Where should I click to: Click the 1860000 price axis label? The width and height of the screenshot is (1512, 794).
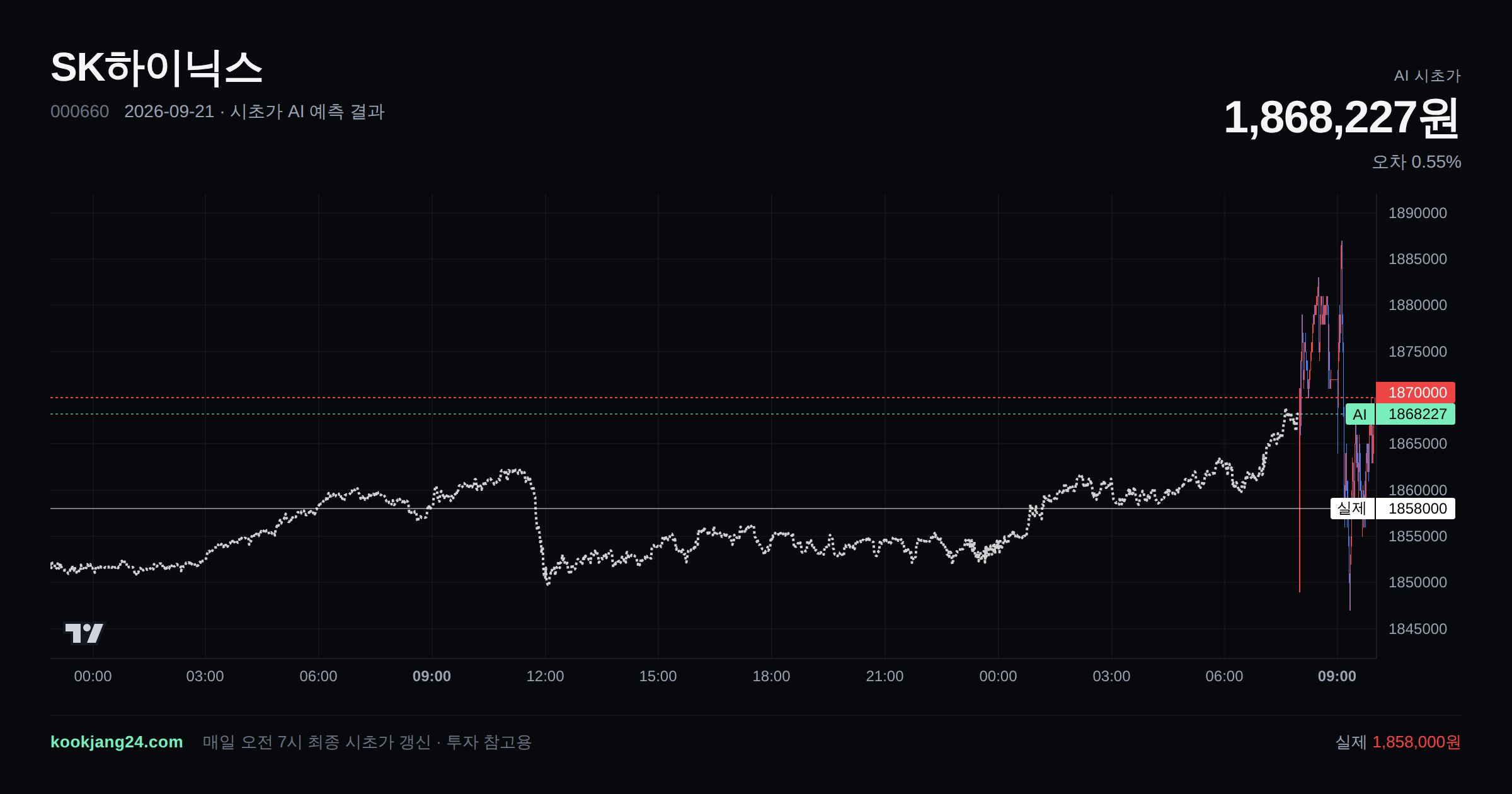[x=1417, y=490]
